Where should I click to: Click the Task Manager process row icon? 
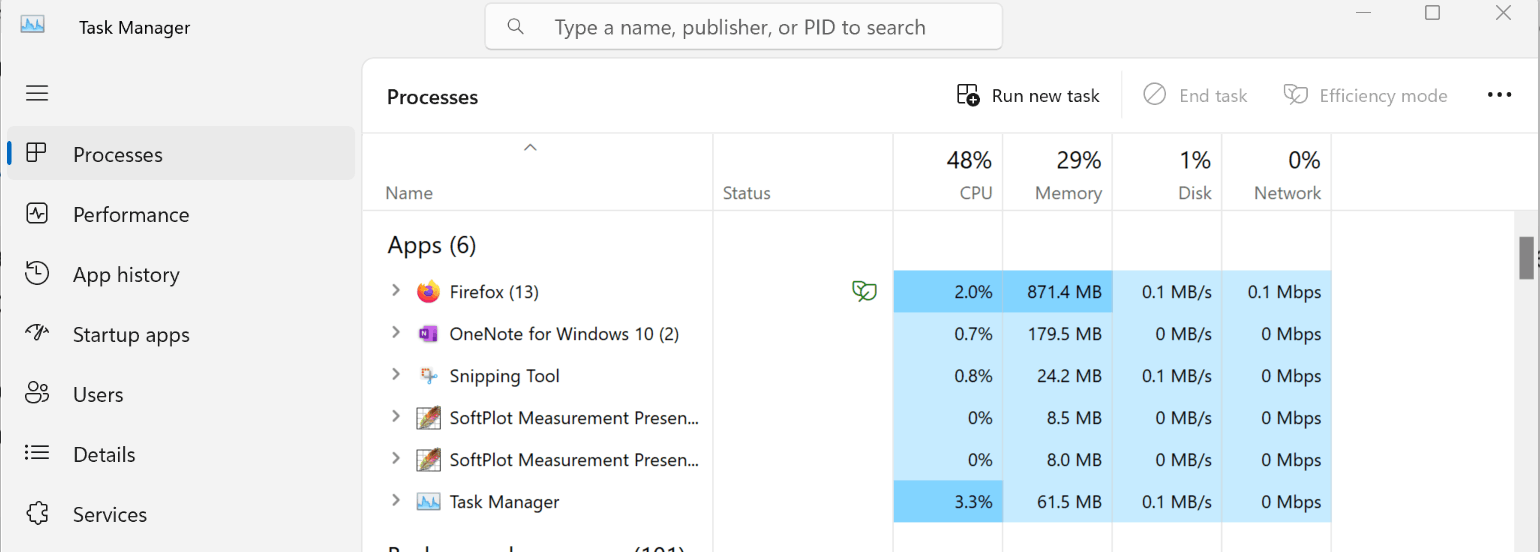(429, 502)
